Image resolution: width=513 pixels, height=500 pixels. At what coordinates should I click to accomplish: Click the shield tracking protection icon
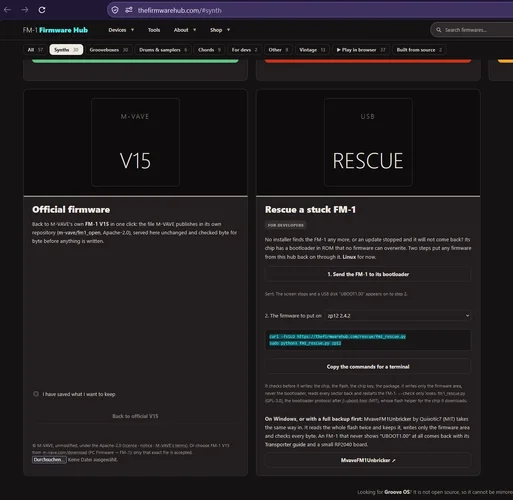coord(115,10)
